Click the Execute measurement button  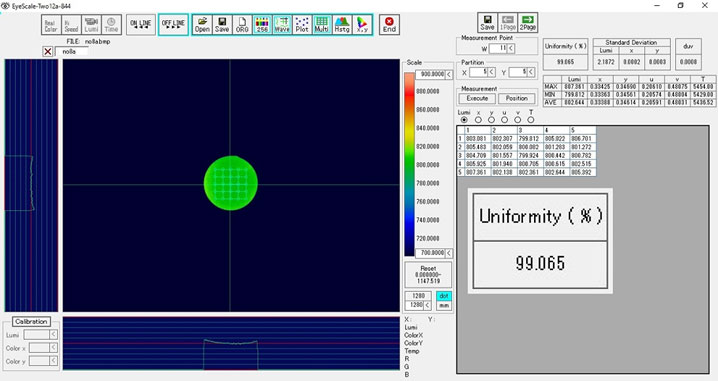(477, 98)
